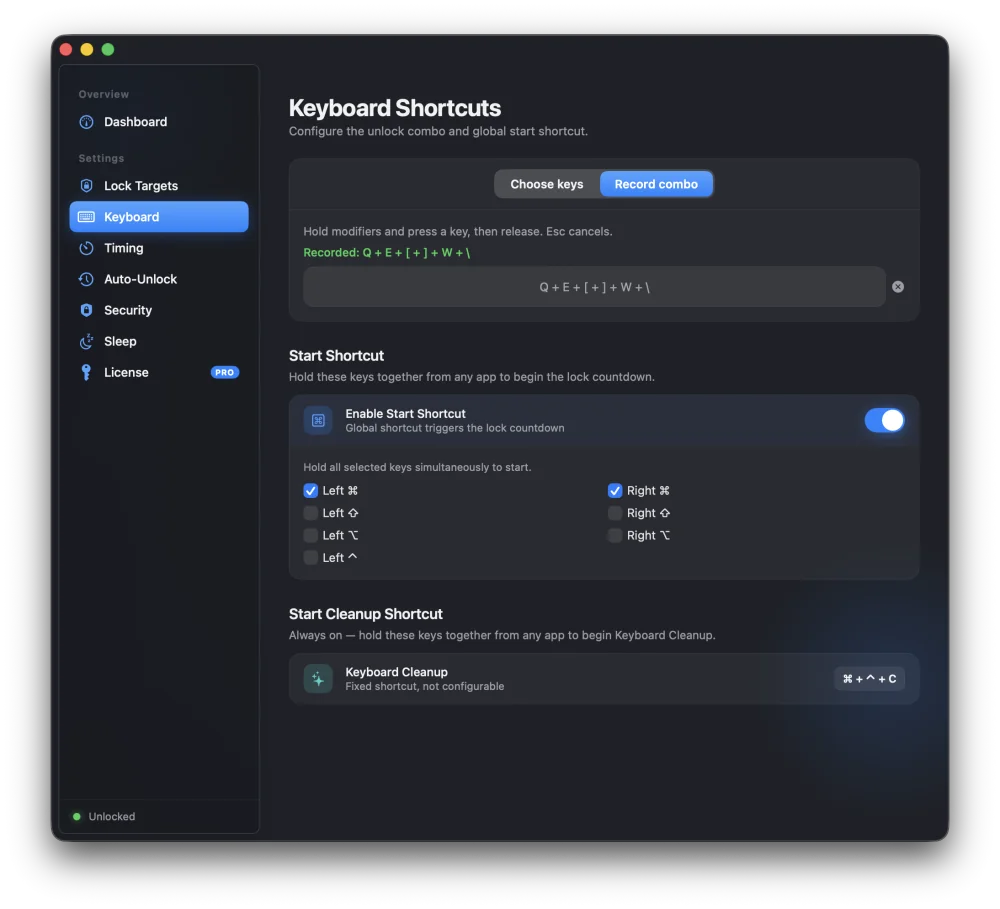Screen dimensions: 1000x909
Task: Click the green Recorded combo text
Action: coord(386,253)
